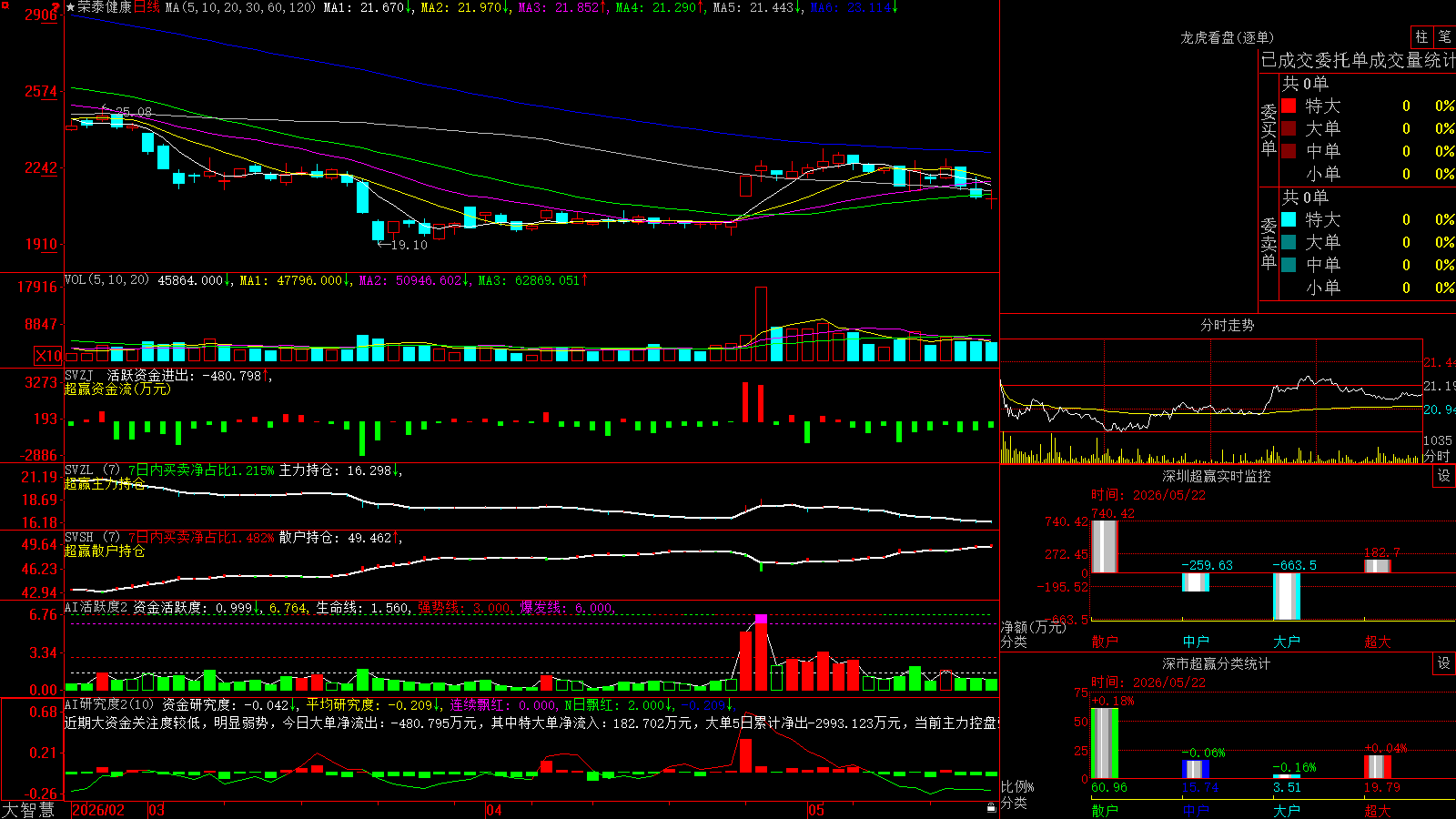Select the VOL(5,10,20) indicator label
This screenshot has height=819, width=1456.
[x=107, y=280]
